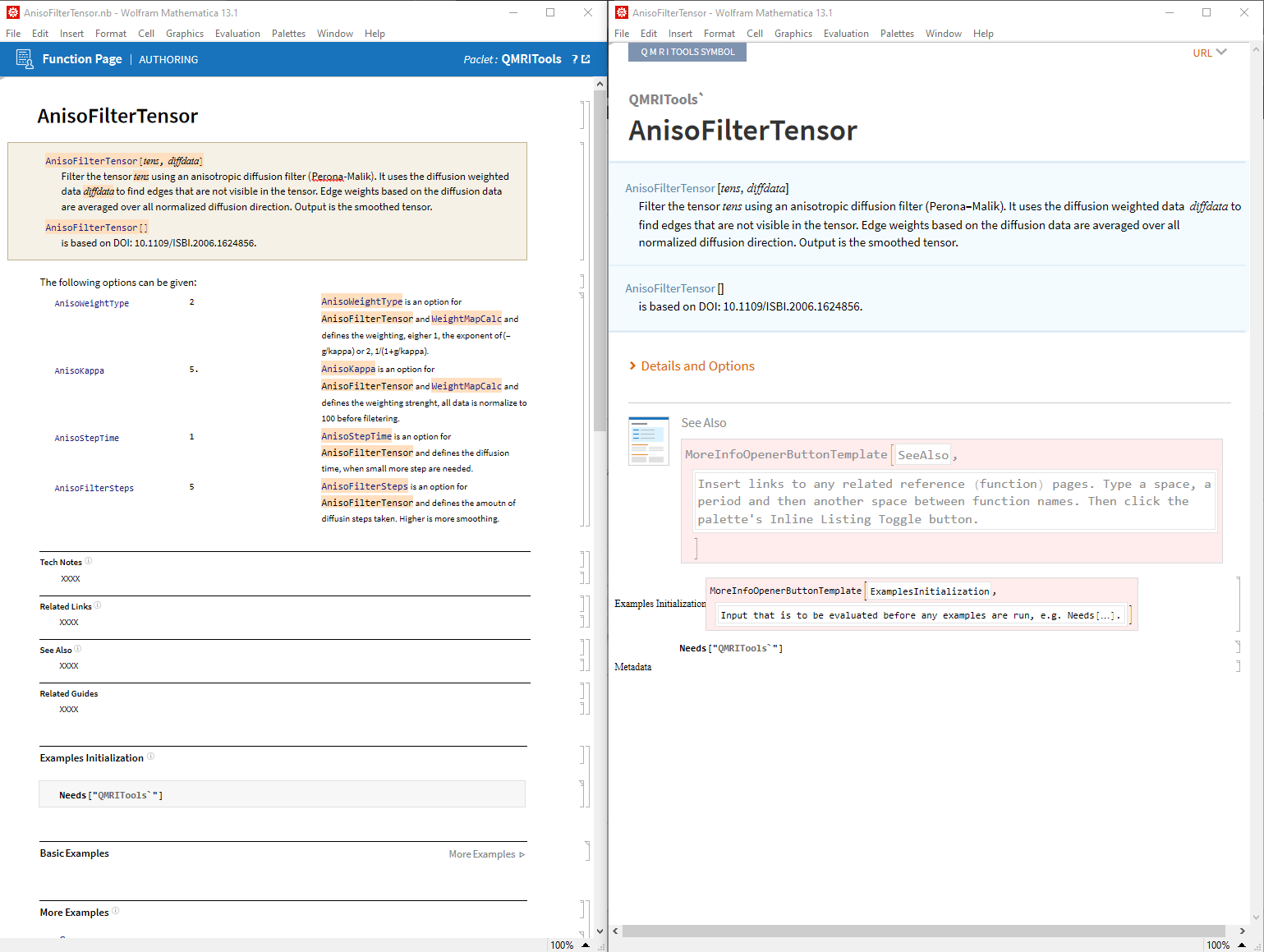
Task: Open the File menu in the left window
Action: (x=13, y=34)
